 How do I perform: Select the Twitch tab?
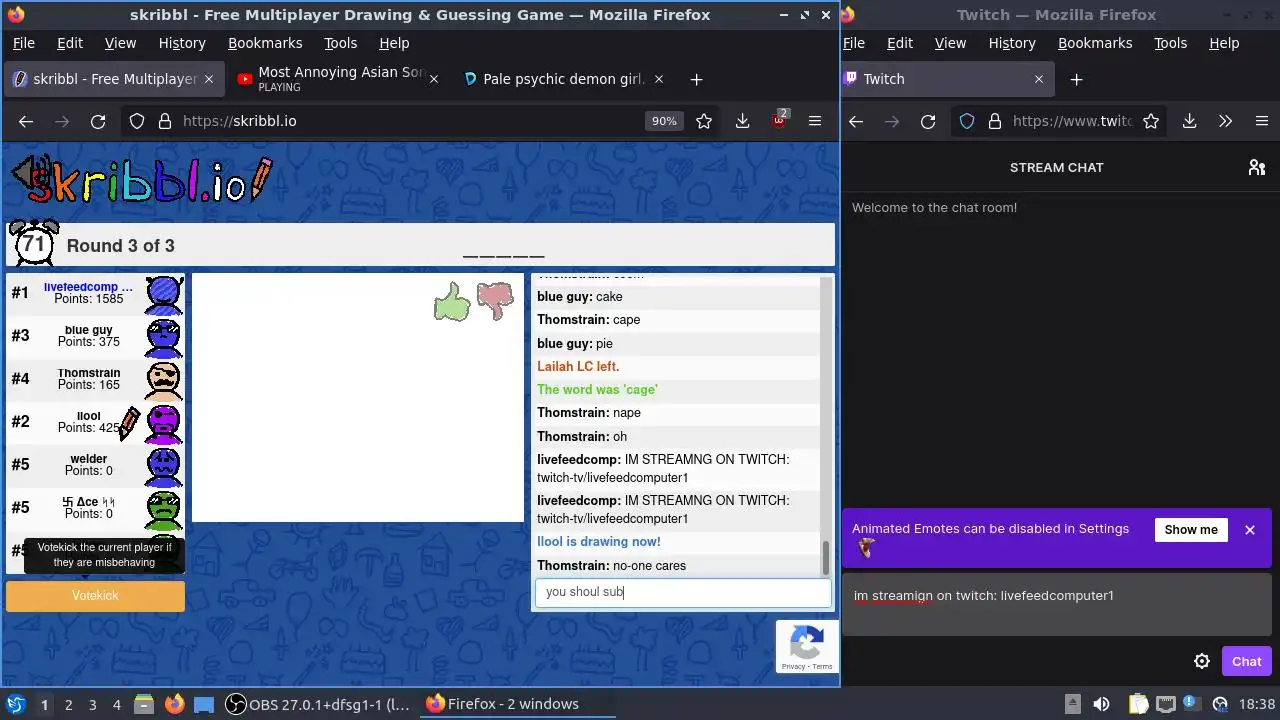(946, 79)
